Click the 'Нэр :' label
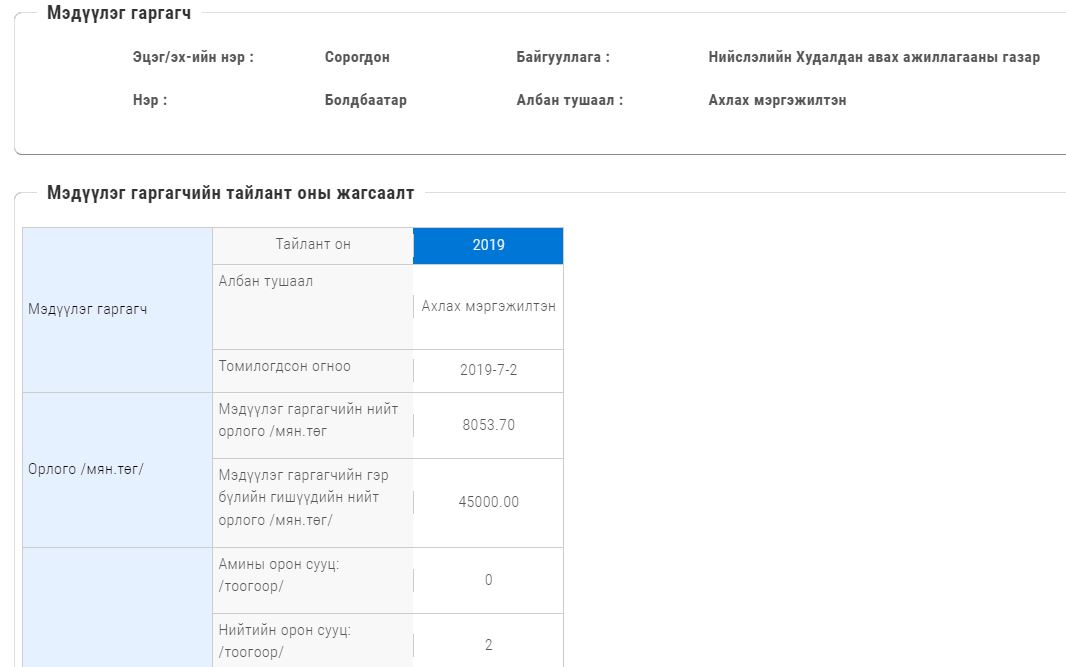The image size is (1066, 667). pyautogui.click(x=150, y=100)
